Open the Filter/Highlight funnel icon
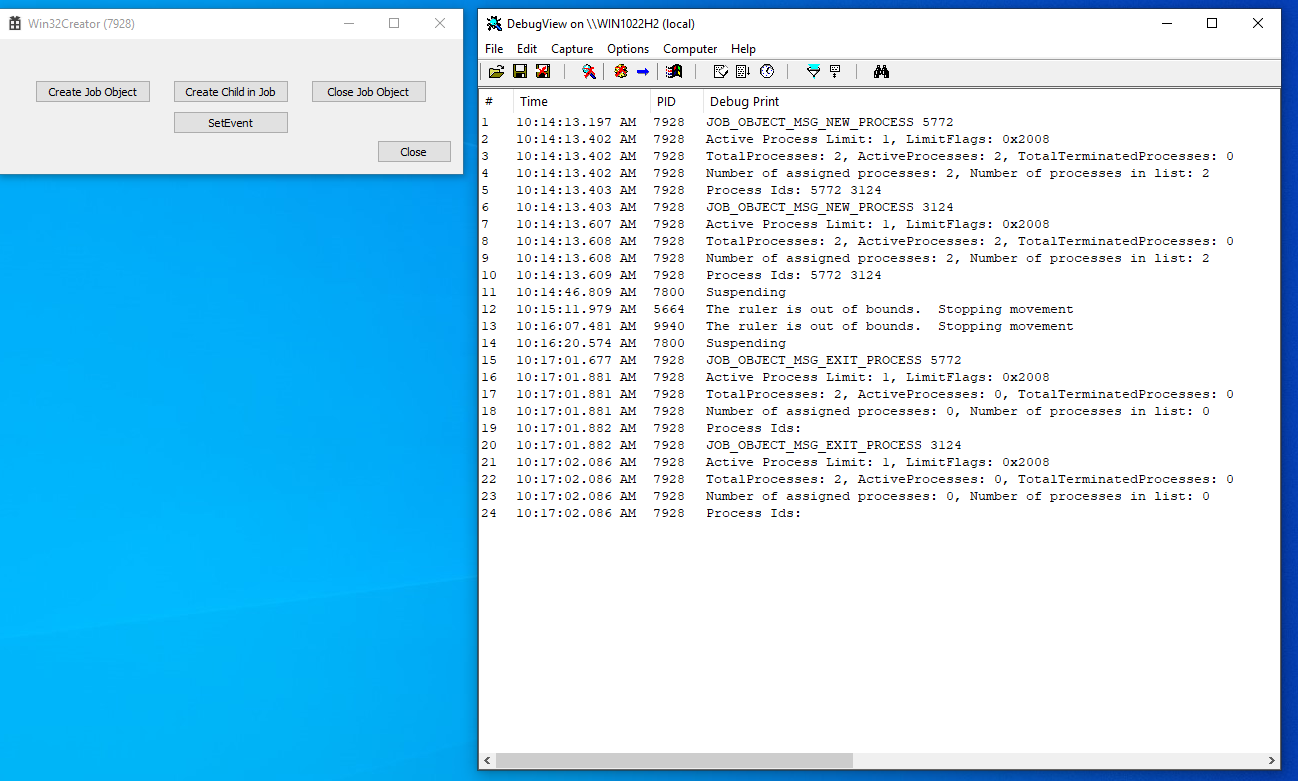Screen dimensions: 1298x781 (813, 72)
